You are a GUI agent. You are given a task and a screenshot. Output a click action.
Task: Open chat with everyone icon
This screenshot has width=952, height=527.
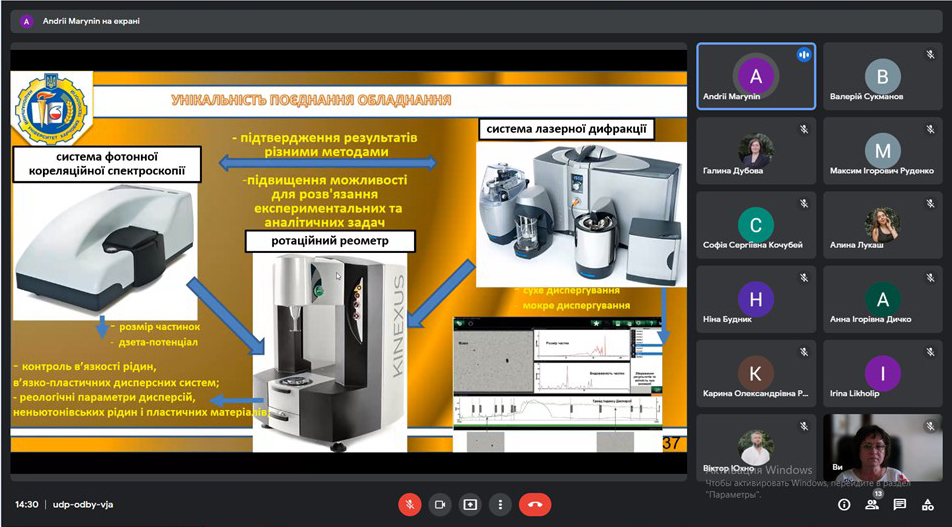[900, 505]
